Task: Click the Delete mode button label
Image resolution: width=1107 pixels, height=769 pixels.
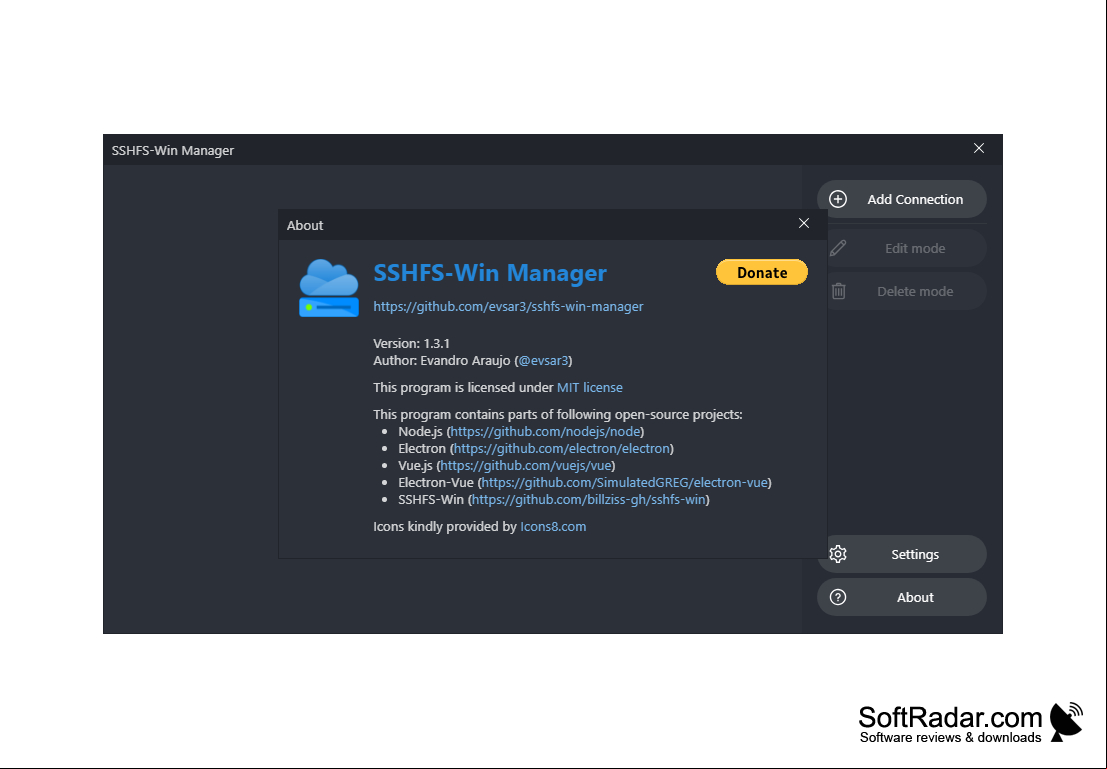Action: 915,292
